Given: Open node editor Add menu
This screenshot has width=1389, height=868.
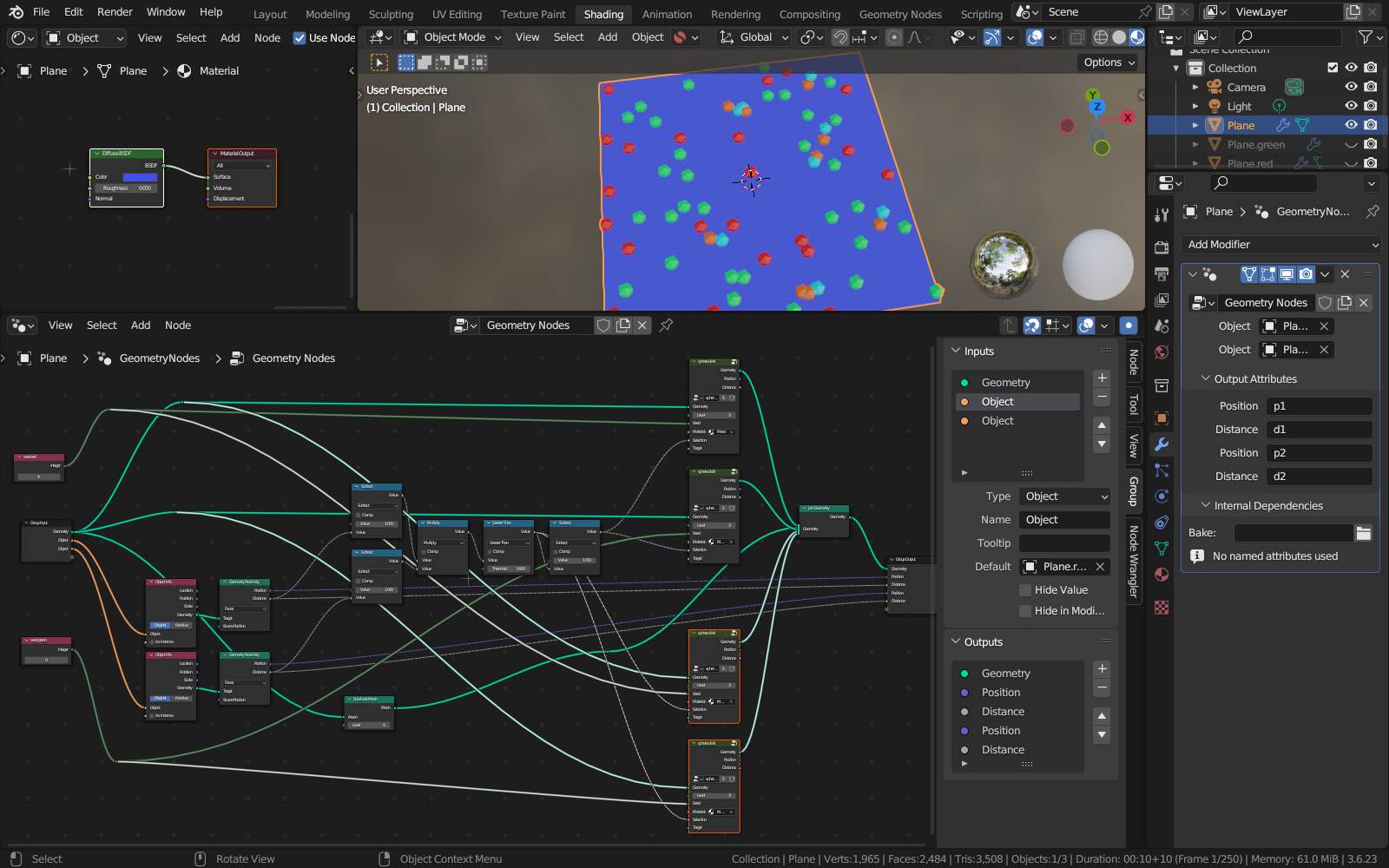Looking at the screenshot, I should click(141, 325).
